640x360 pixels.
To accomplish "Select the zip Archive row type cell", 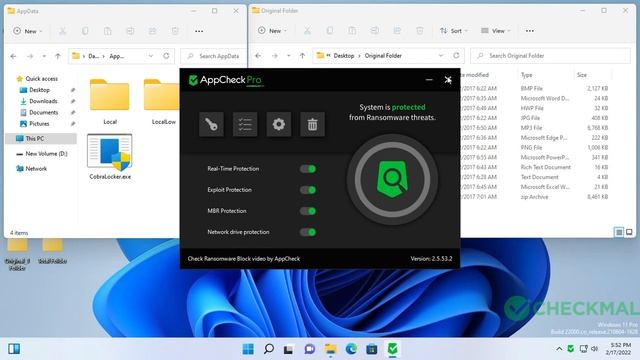I will pyautogui.click(x=534, y=197).
